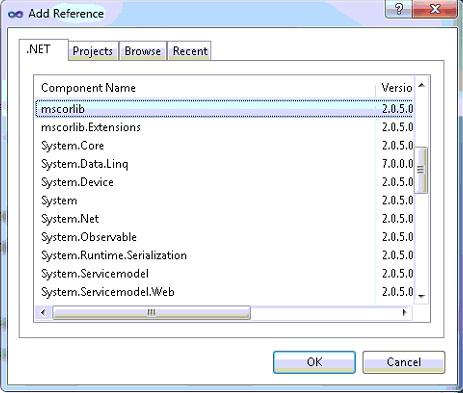Select the plain System component
The width and height of the screenshot is (463, 393).
(224, 200)
